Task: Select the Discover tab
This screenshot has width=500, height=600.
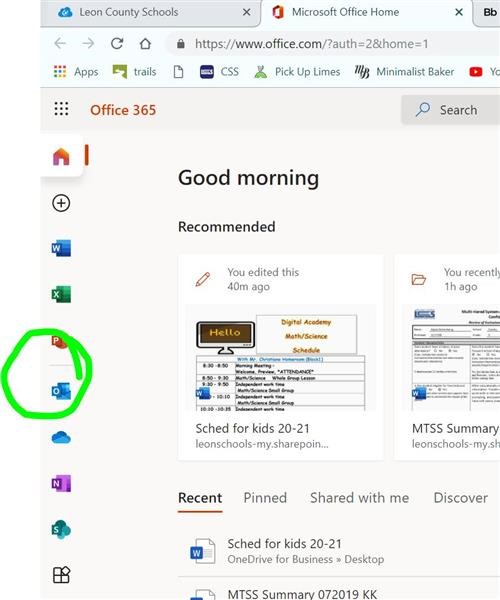Action: click(x=461, y=497)
